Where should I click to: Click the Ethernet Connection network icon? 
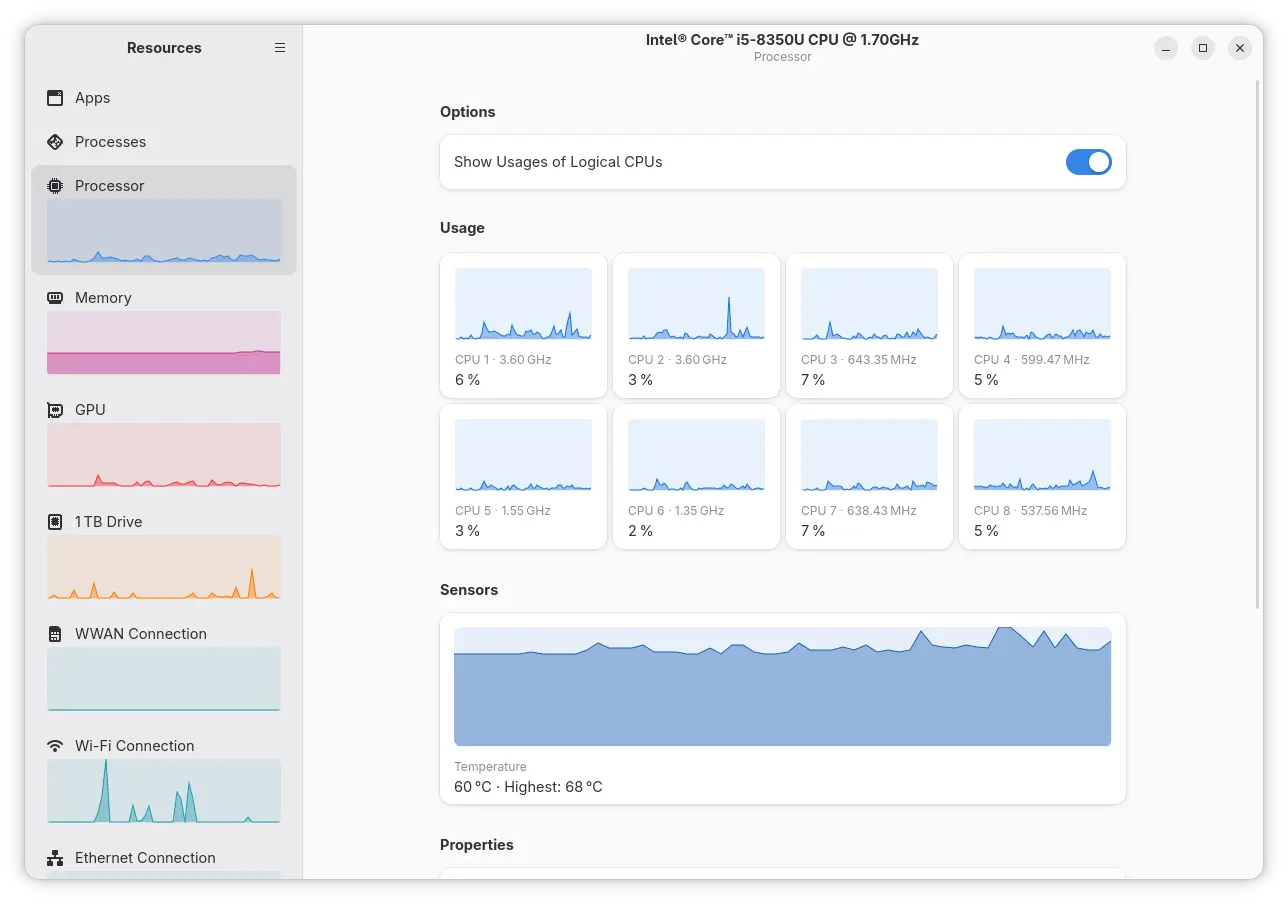(55, 858)
